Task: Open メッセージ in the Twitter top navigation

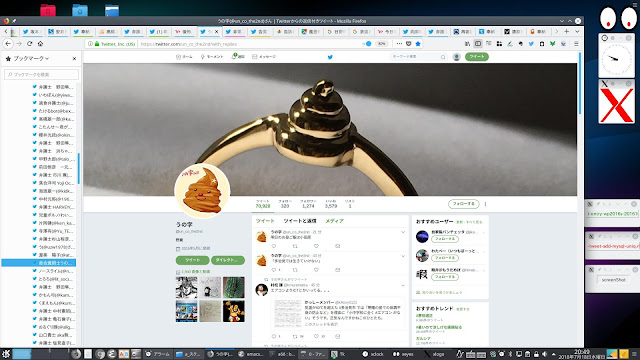Action: coord(264,57)
